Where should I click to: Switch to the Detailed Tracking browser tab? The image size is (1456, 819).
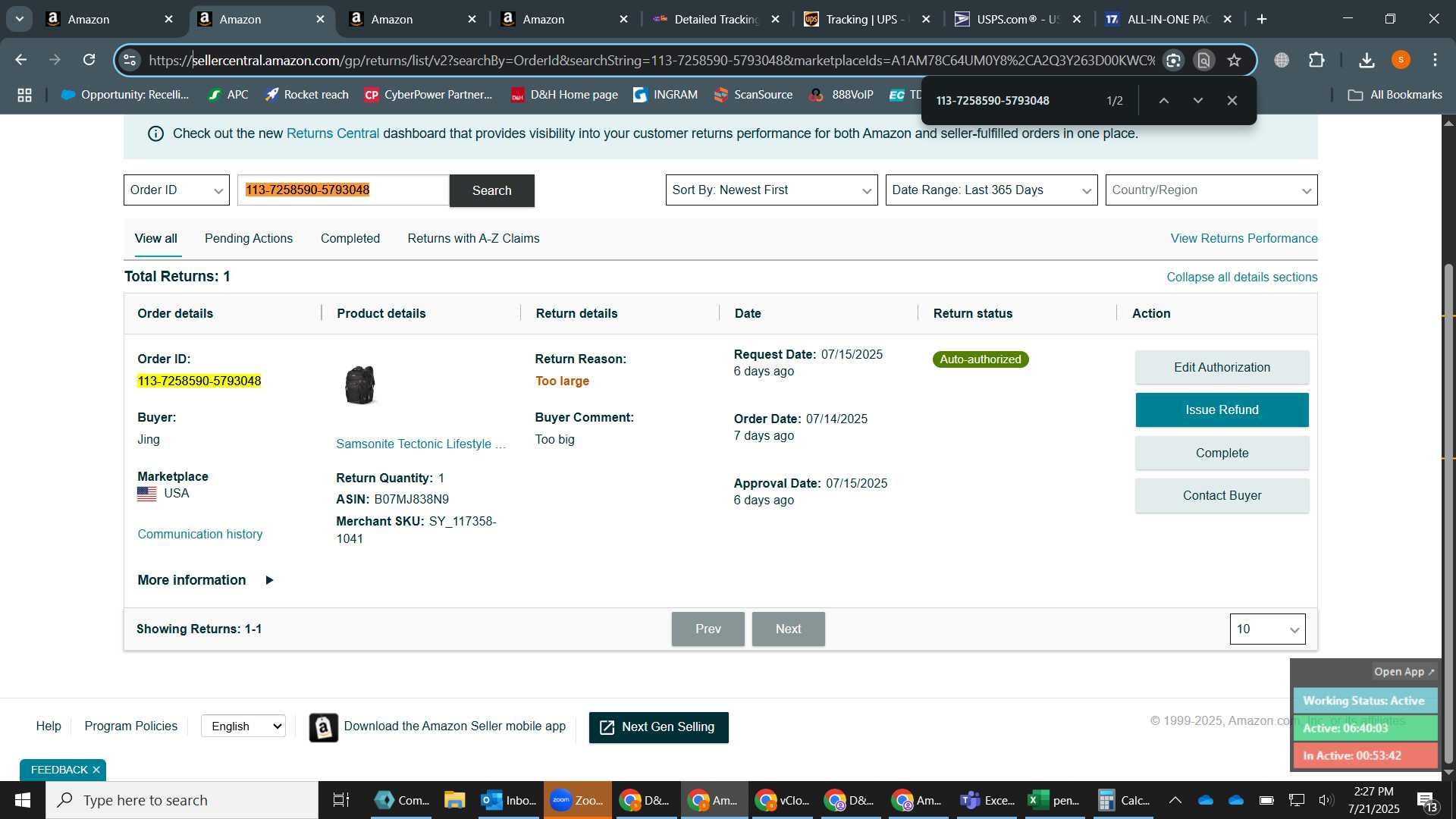[716, 19]
